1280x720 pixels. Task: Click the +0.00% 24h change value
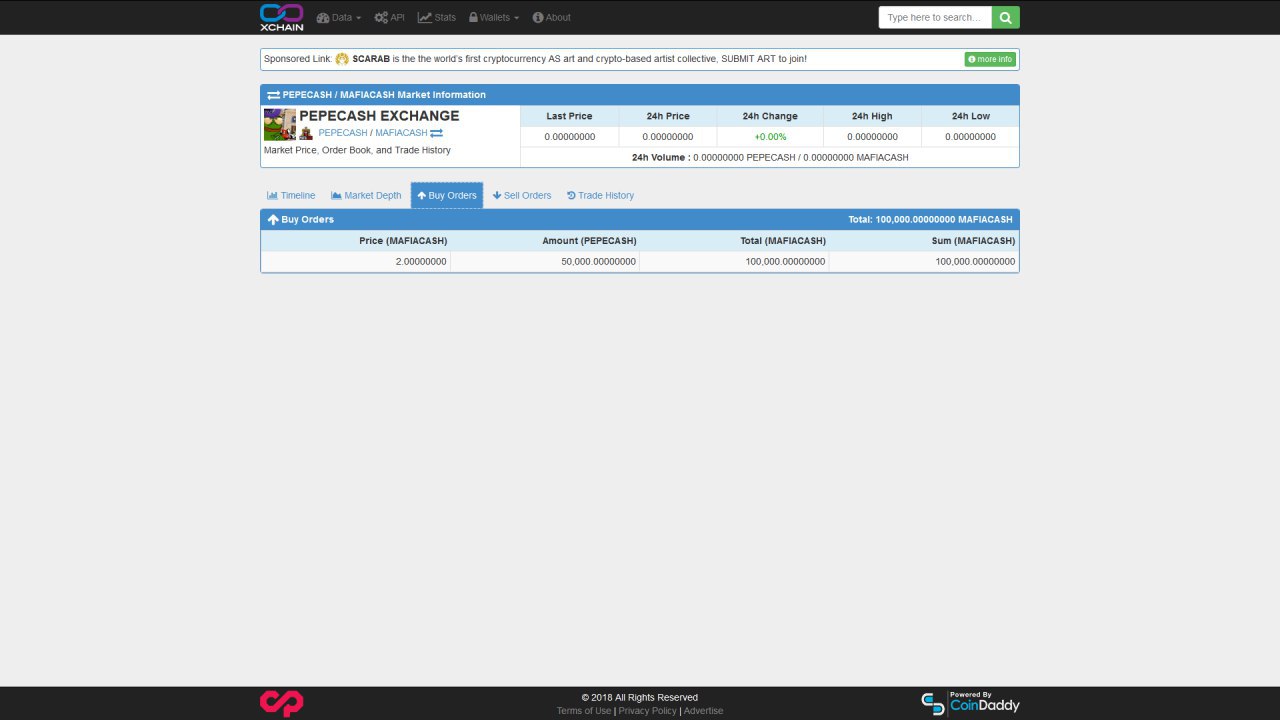pos(770,137)
